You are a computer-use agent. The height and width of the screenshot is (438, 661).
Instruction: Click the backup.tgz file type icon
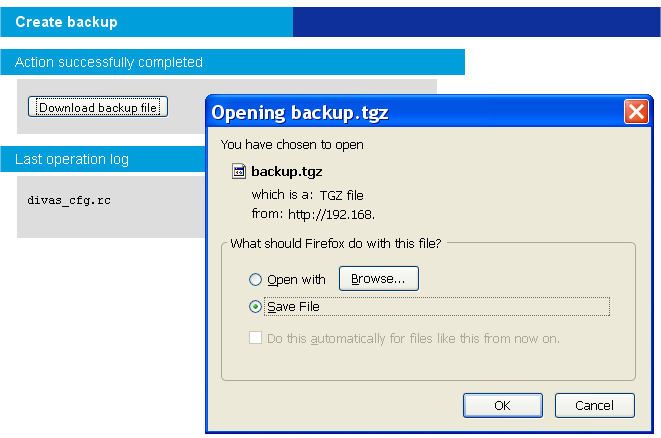pyautogui.click(x=239, y=171)
